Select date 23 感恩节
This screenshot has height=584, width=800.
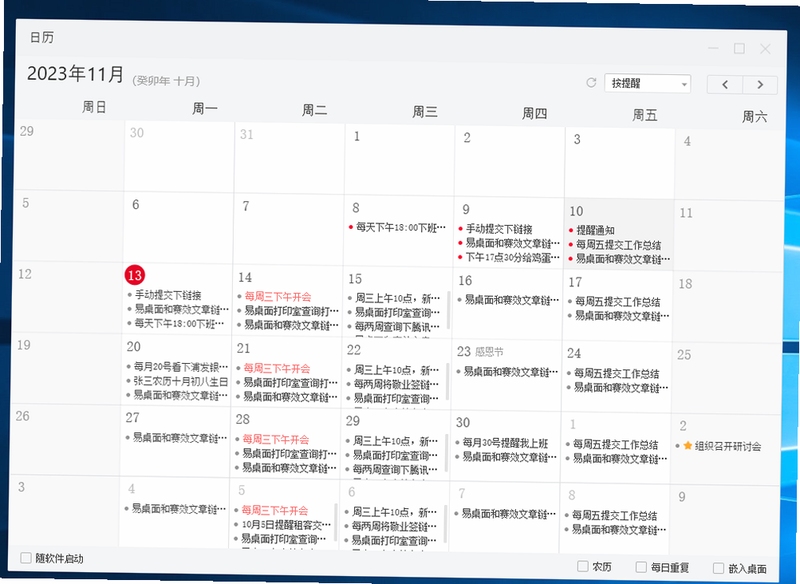480,351
